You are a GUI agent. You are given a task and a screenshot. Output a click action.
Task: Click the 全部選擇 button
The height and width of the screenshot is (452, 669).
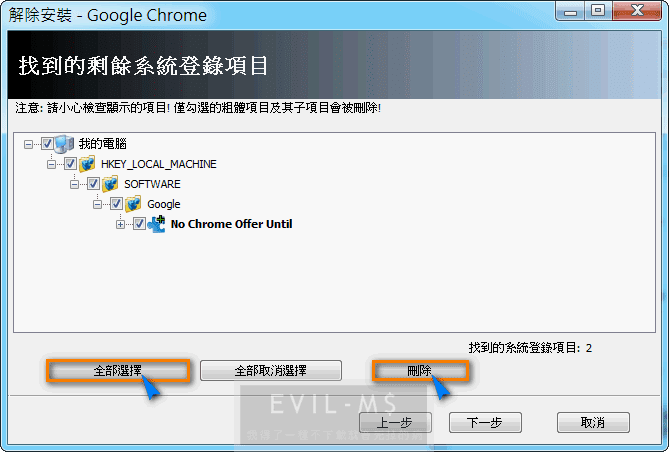(x=118, y=370)
